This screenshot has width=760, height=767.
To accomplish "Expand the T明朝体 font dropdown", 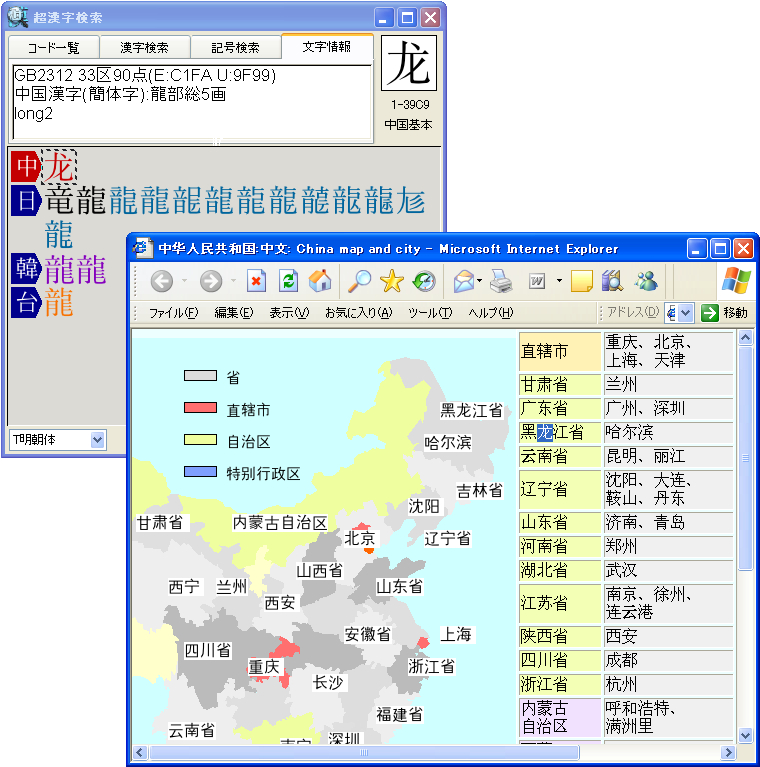I will pyautogui.click(x=97, y=439).
